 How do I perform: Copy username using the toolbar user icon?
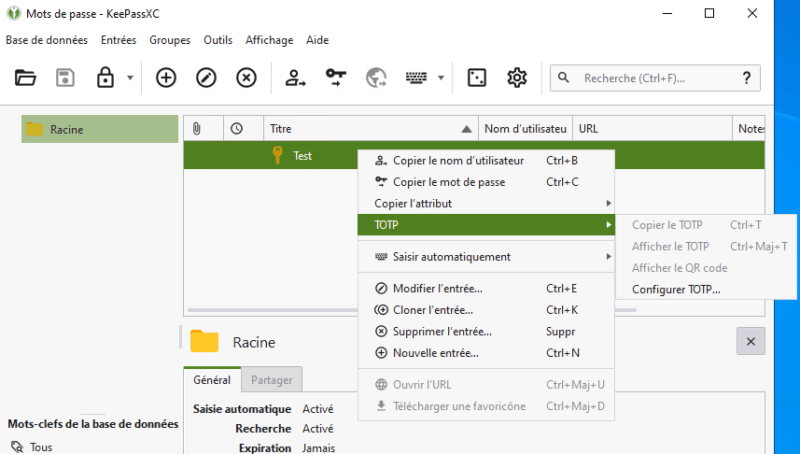click(295, 78)
